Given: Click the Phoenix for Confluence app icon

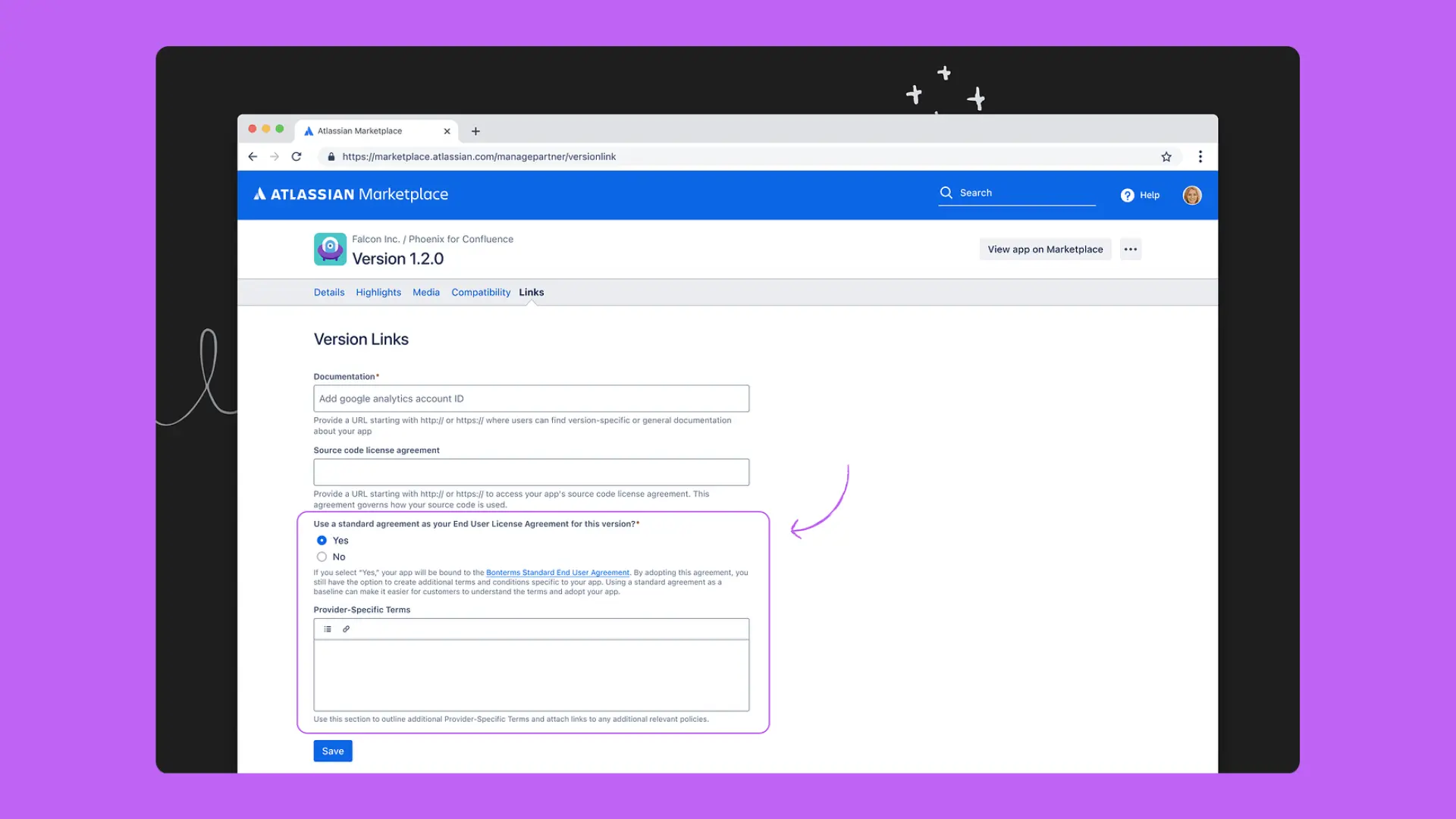Looking at the screenshot, I should (x=330, y=249).
